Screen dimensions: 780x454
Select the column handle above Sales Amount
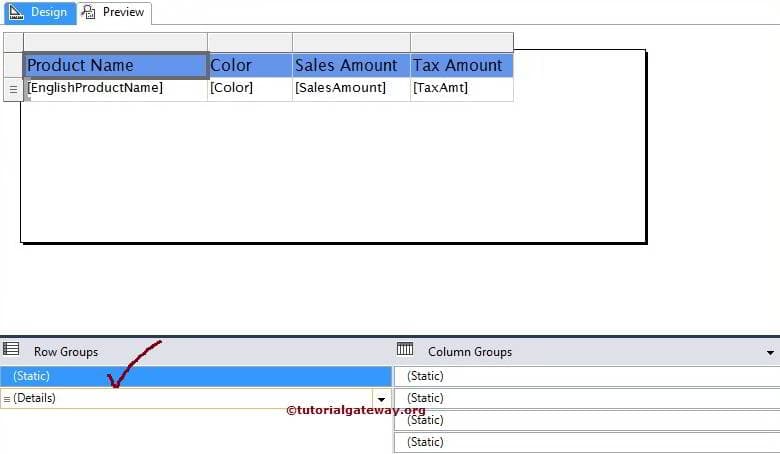[x=352, y=42]
